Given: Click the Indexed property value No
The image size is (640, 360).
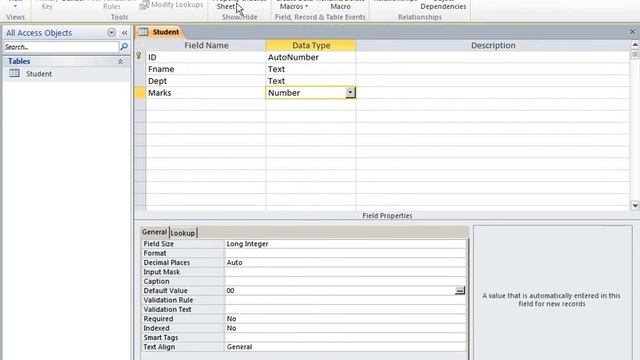Looking at the screenshot, I should coord(345,328).
